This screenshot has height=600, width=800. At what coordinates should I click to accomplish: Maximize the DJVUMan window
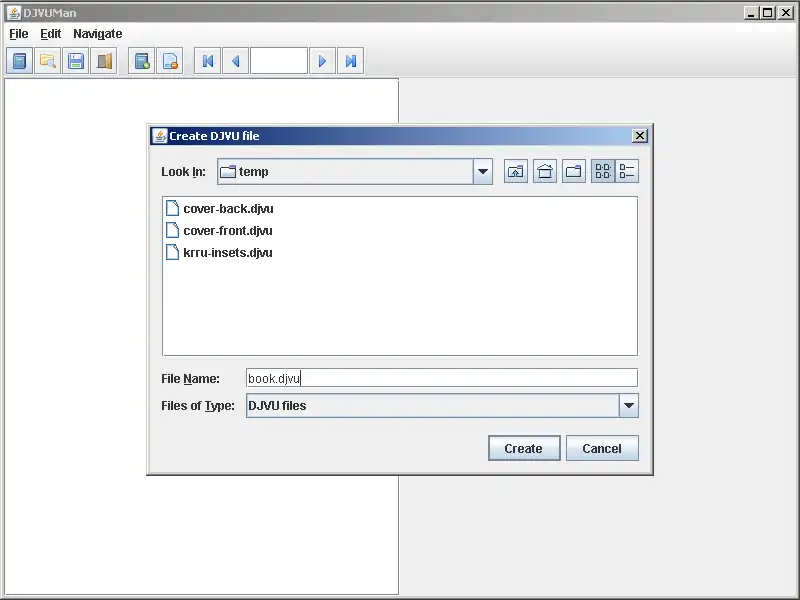(x=767, y=13)
